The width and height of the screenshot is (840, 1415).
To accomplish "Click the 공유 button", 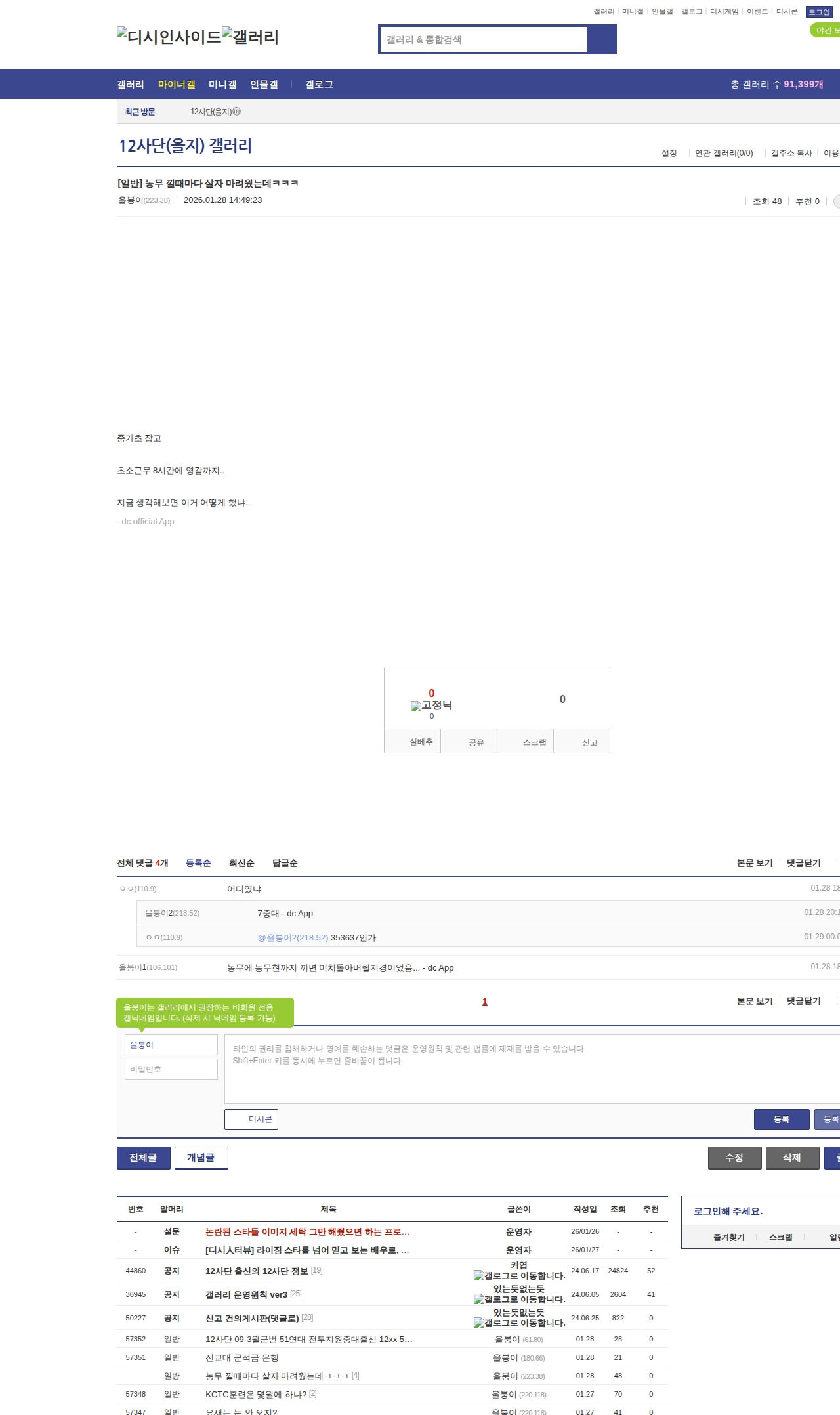I will pos(469,742).
